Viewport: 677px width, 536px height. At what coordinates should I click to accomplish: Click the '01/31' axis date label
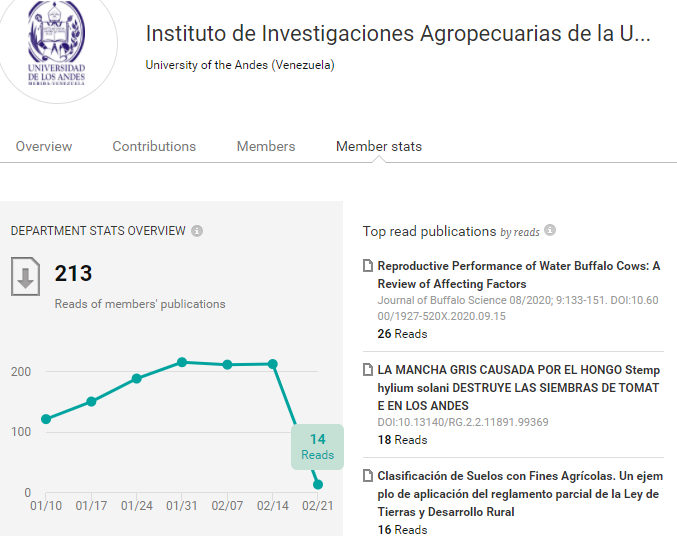pos(182,506)
